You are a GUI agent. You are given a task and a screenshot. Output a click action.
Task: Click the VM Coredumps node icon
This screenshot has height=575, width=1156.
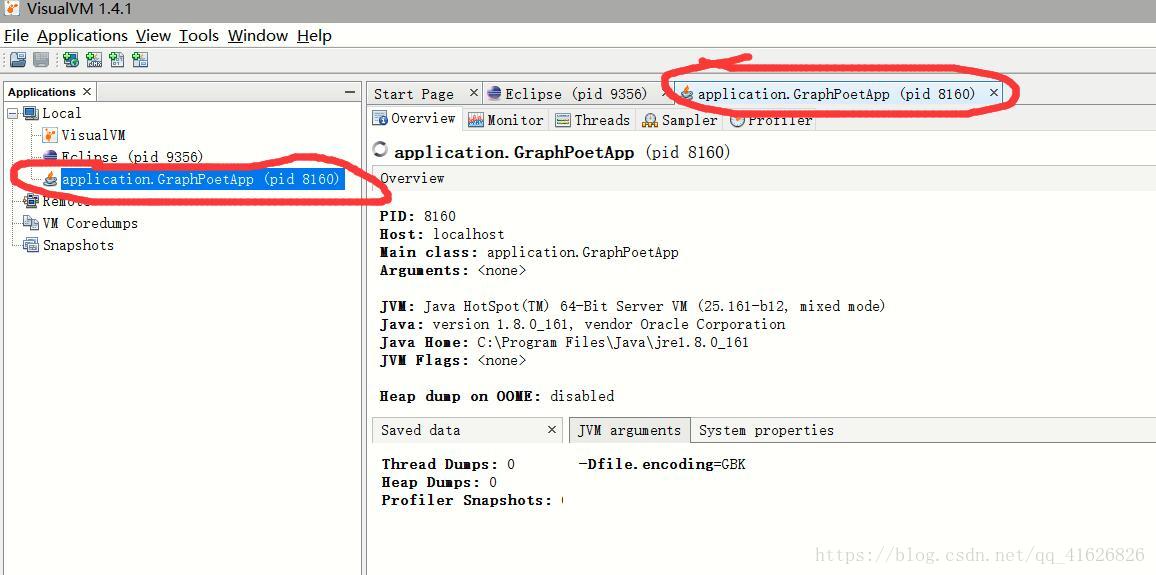[30, 223]
